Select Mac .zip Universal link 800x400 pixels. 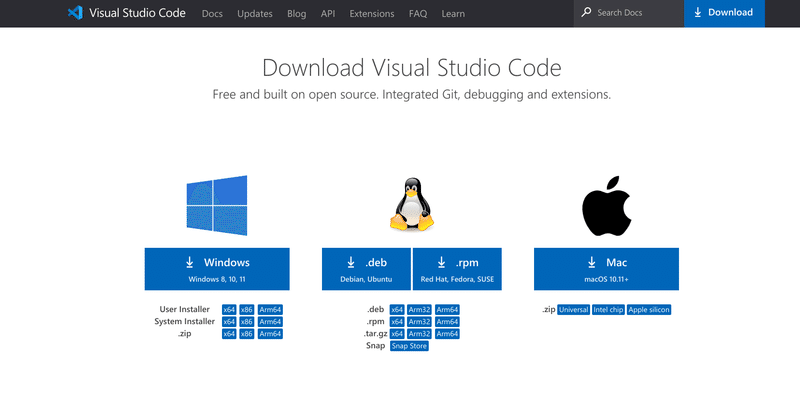pos(573,310)
